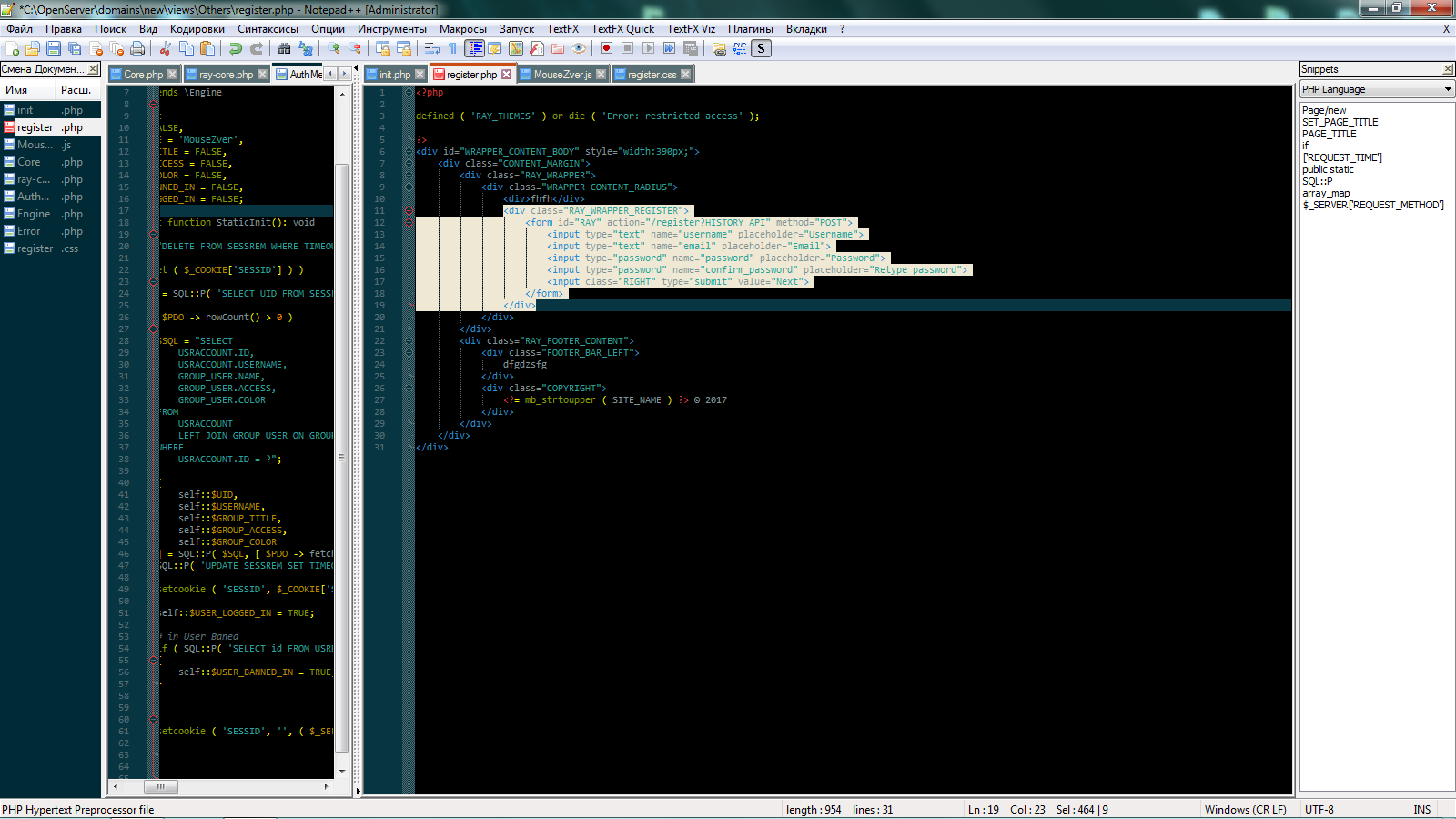Collapse the form fold at line 12
Image resolution: width=1456 pixels, height=819 pixels.
coord(409,222)
